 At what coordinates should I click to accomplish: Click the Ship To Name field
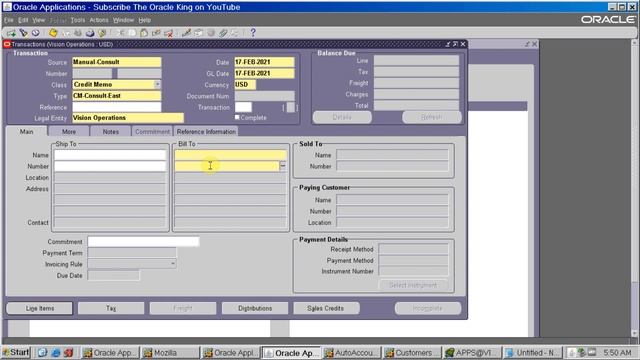110,155
